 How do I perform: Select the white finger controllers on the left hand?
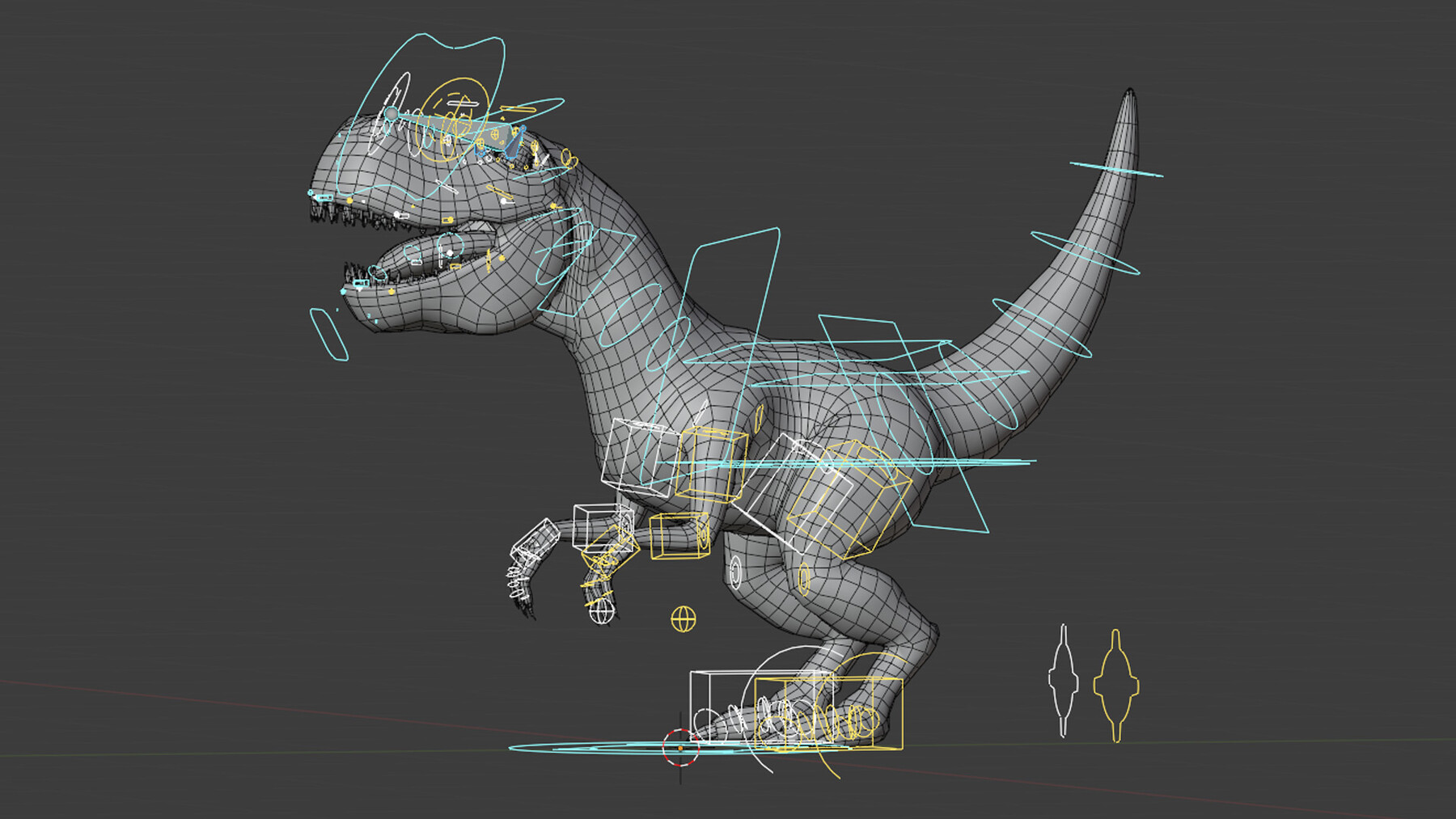(515, 585)
